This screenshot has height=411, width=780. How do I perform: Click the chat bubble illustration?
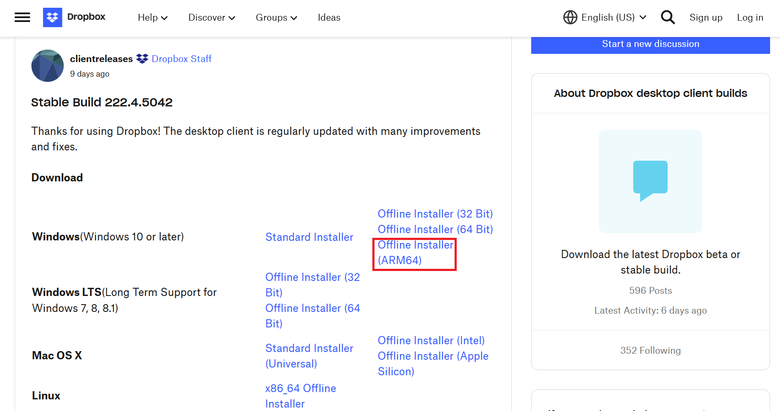(650, 181)
